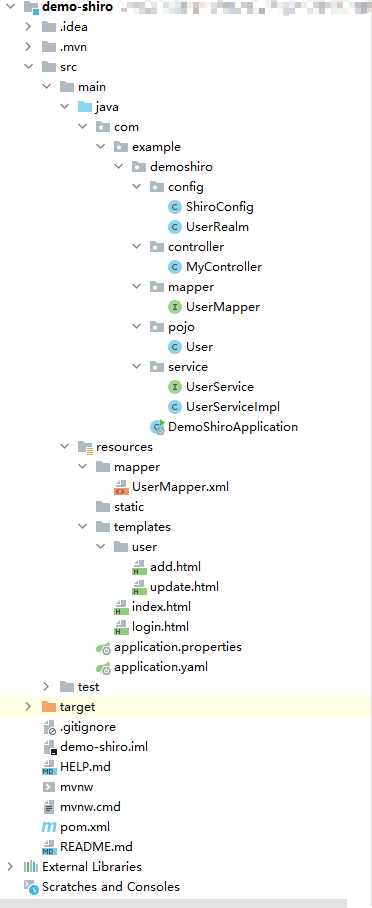Select application.yaml file
Screen dimensions: 372x908
pyautogui.click(x=161, y=667)
